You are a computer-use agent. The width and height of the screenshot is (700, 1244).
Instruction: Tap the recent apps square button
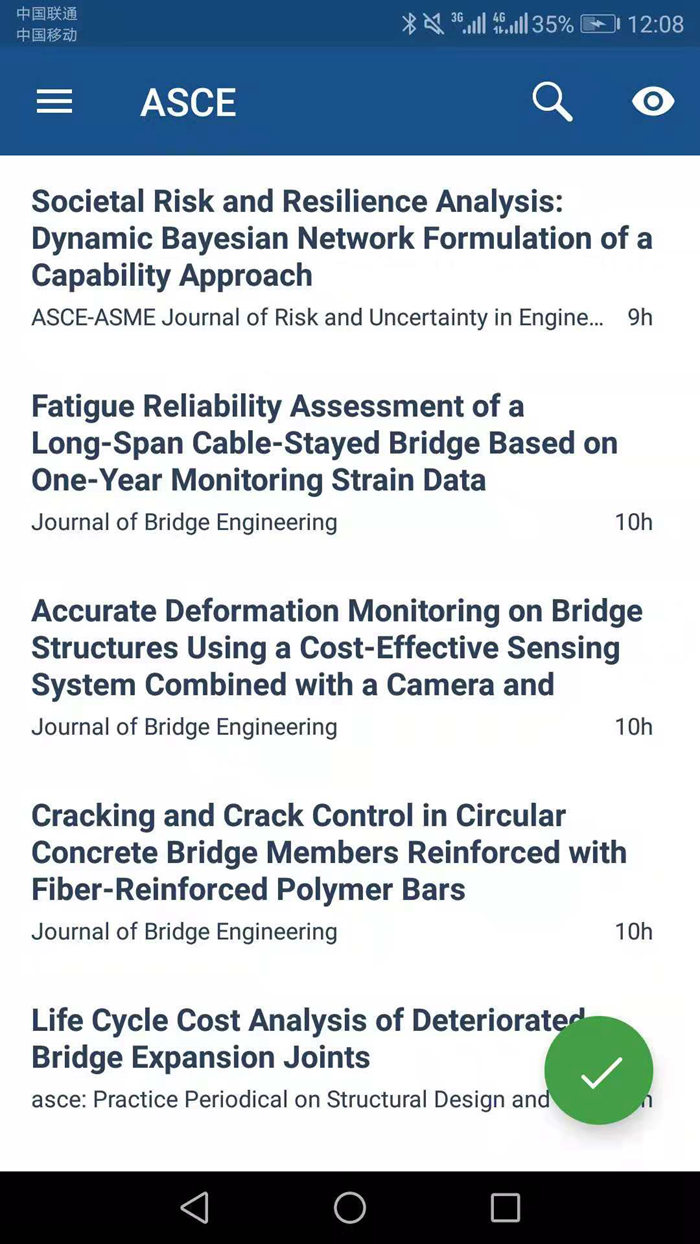coord(505,1207)
